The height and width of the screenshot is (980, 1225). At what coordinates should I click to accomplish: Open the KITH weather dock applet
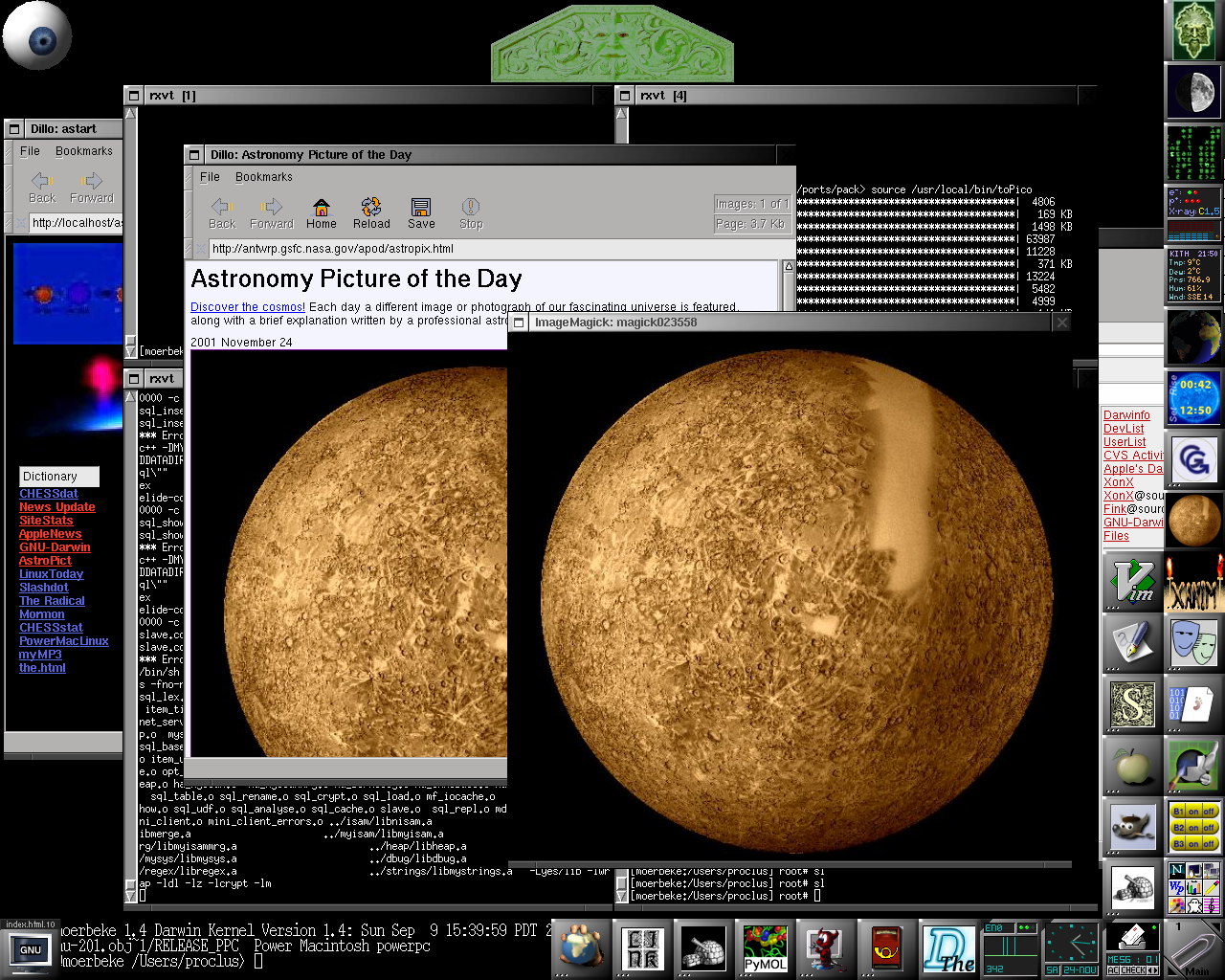(x=1193, y=276)
